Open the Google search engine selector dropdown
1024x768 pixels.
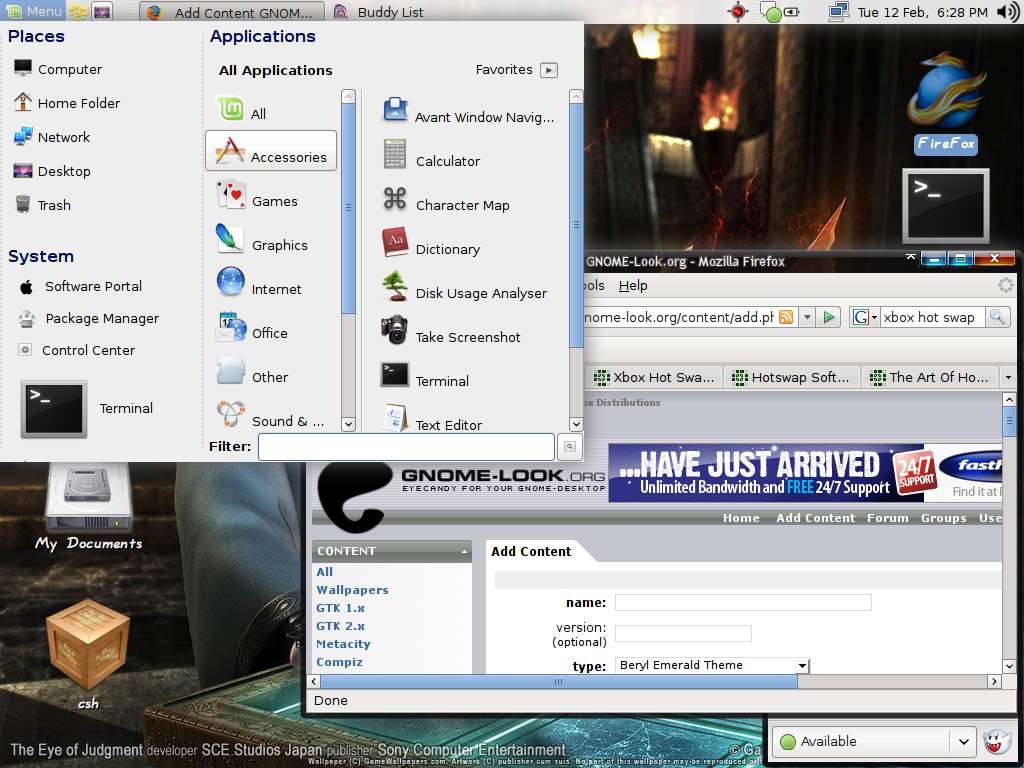click(865, 317)
